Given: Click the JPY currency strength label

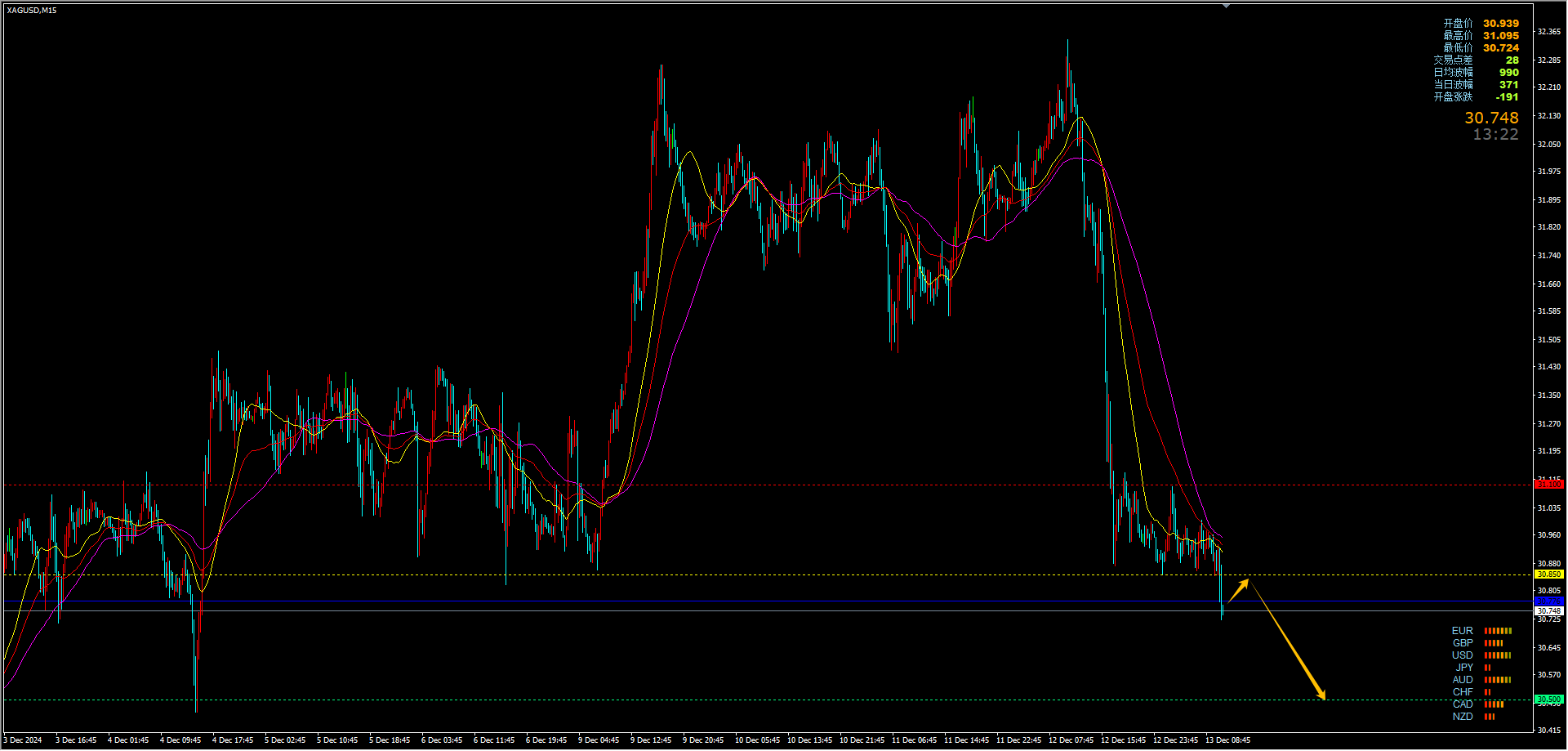Looking at the screenshot, I should [1464, 668].
